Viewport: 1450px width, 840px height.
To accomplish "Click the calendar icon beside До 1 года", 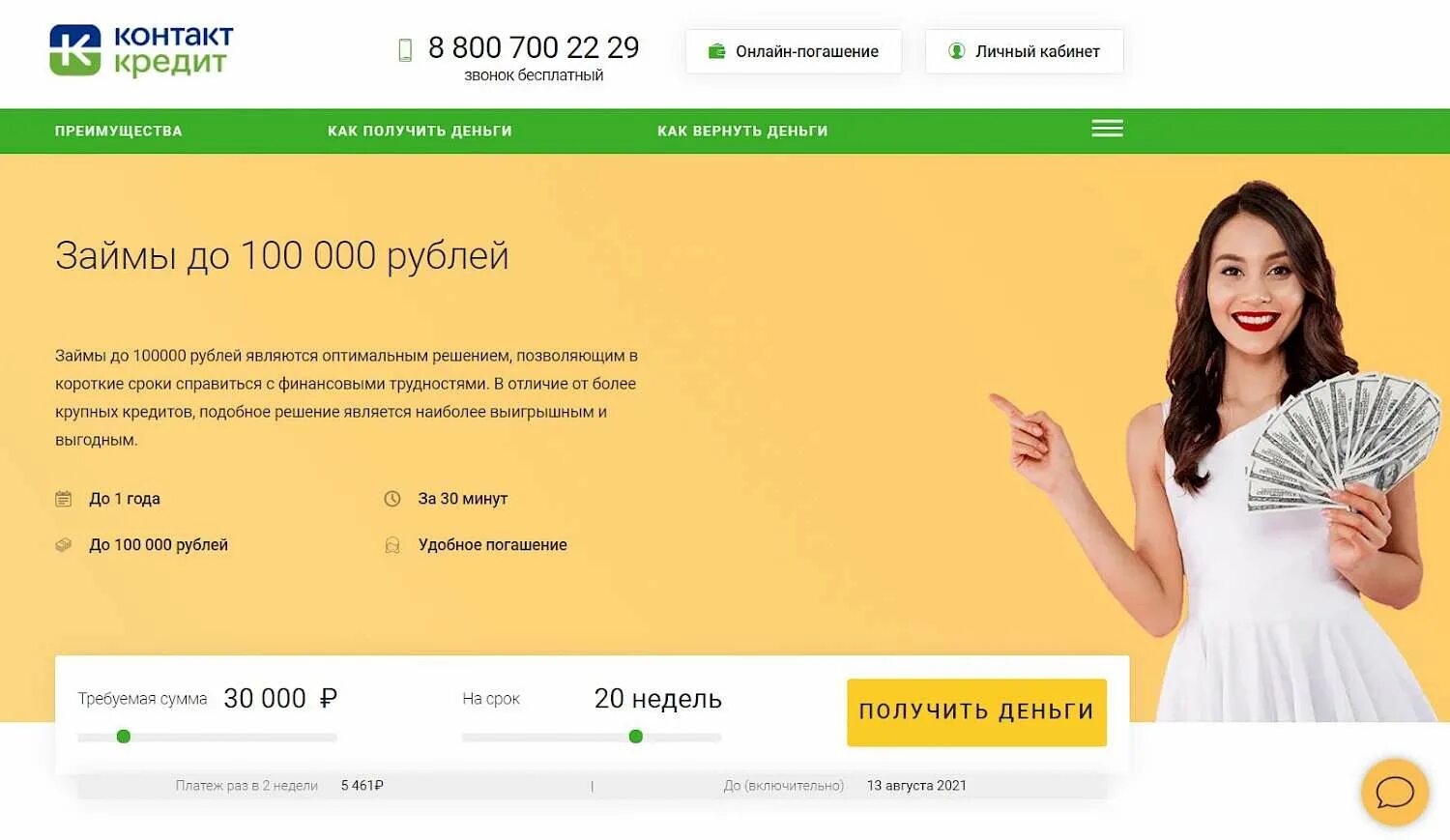I will [64, 499].
